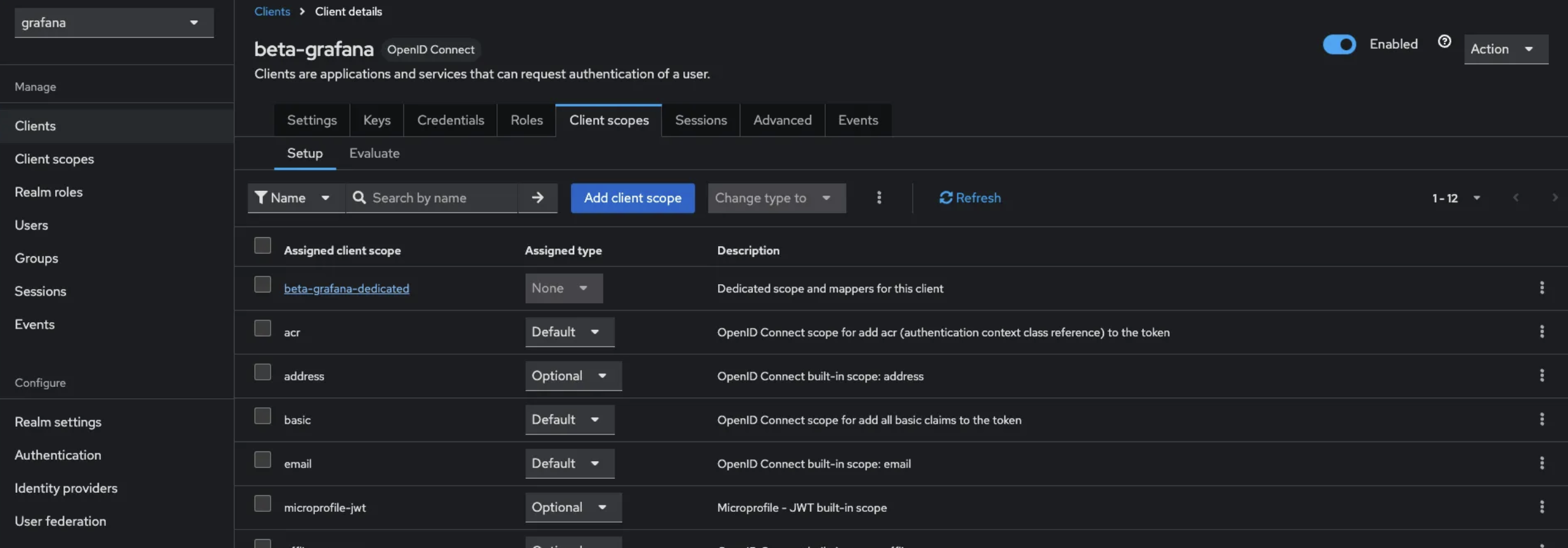Check the acr scope checkbox

coord(262,328)
